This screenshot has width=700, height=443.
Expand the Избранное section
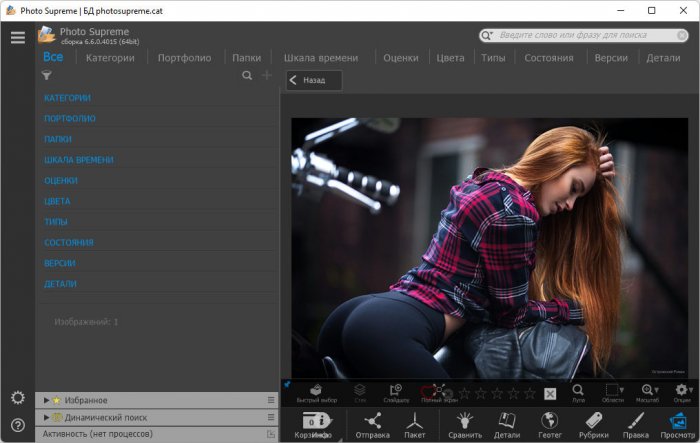click(46, 400)
